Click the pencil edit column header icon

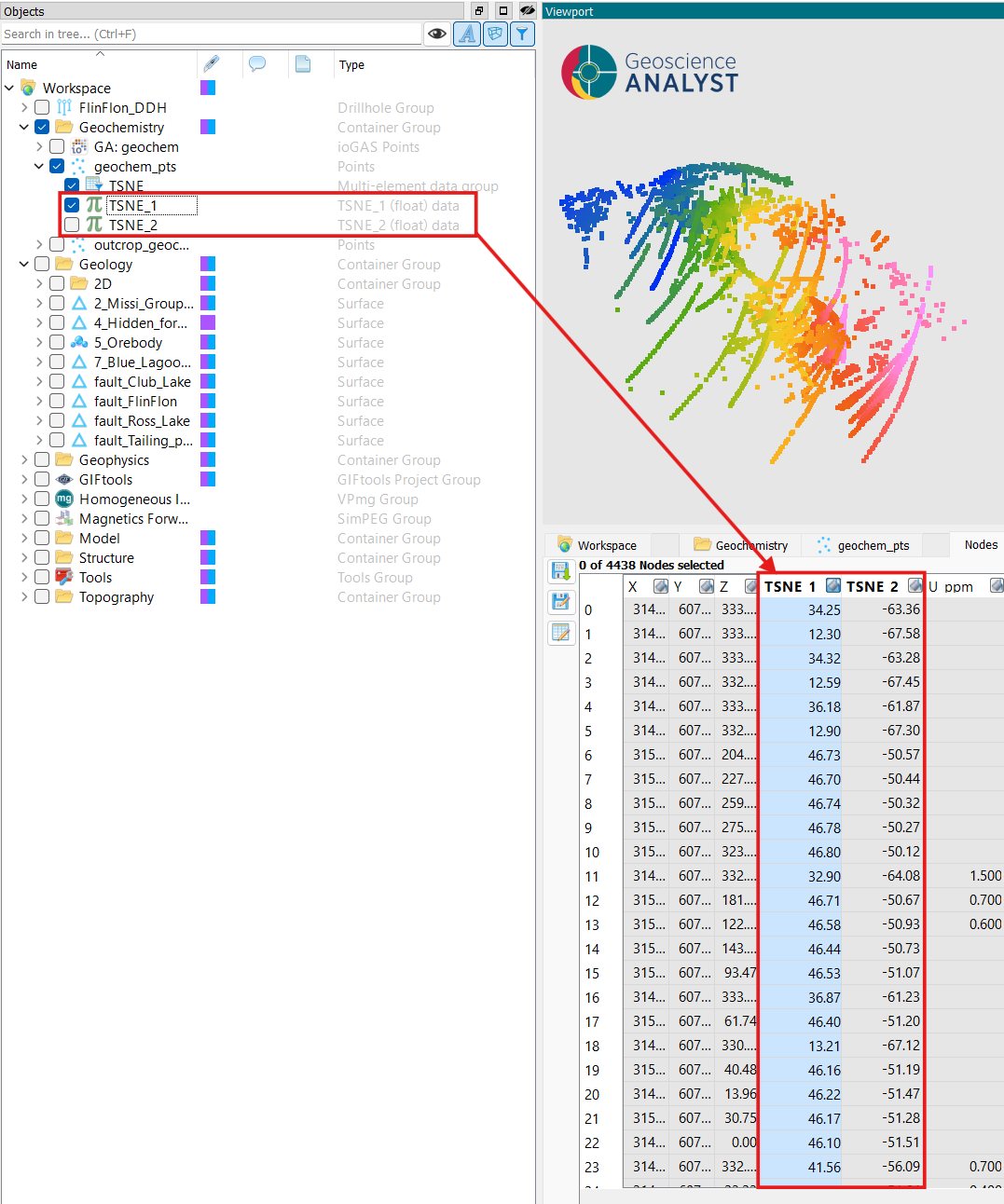coord(212,63)
